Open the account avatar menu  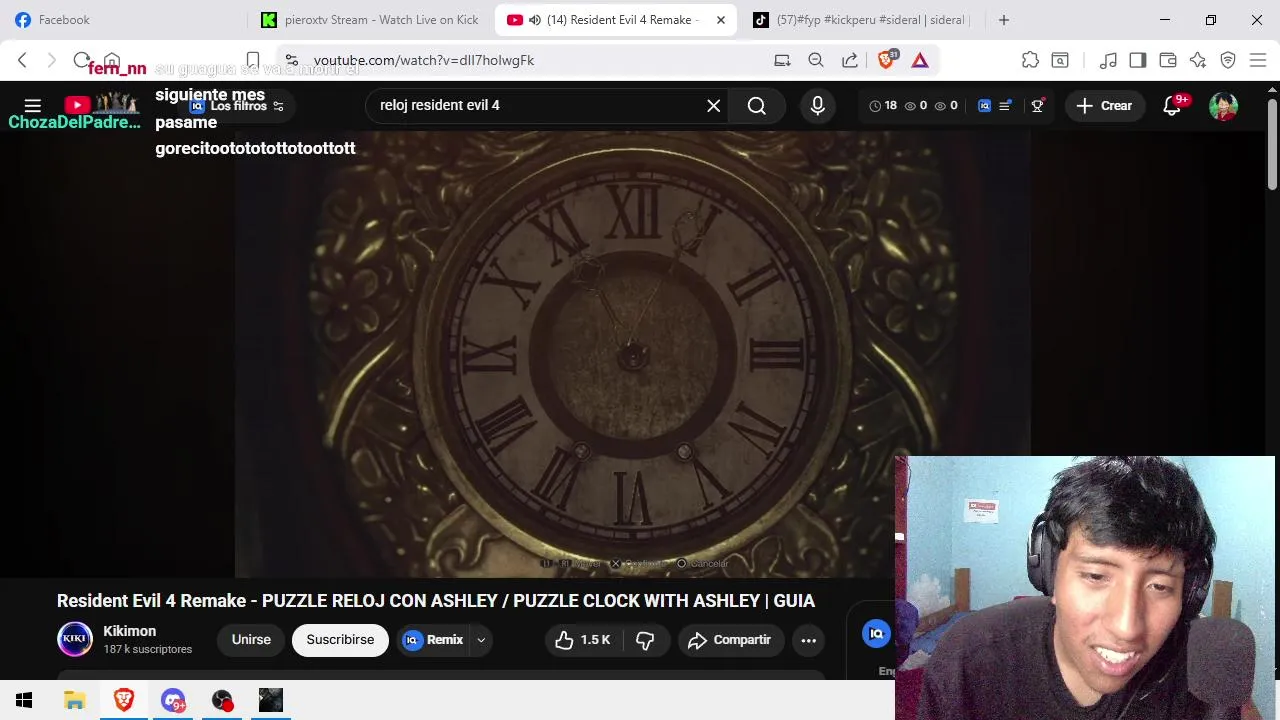coord(1223,105)
